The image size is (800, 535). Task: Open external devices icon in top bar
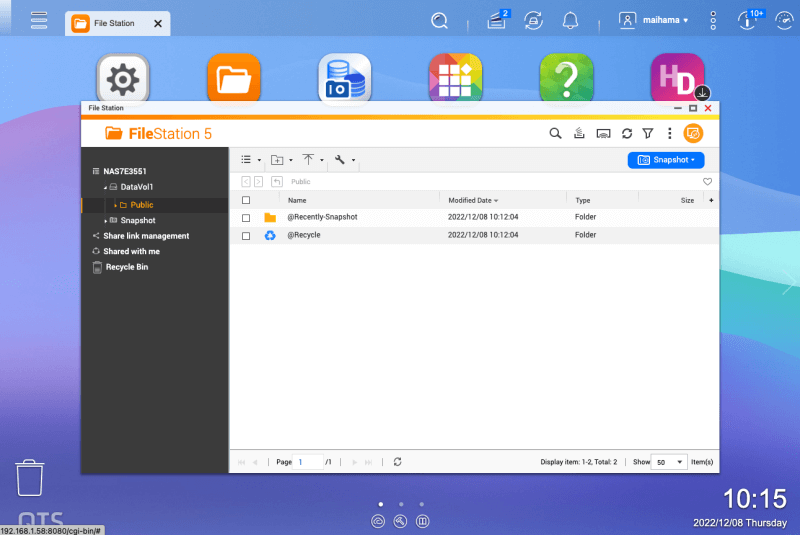click(x=533, y=20)
